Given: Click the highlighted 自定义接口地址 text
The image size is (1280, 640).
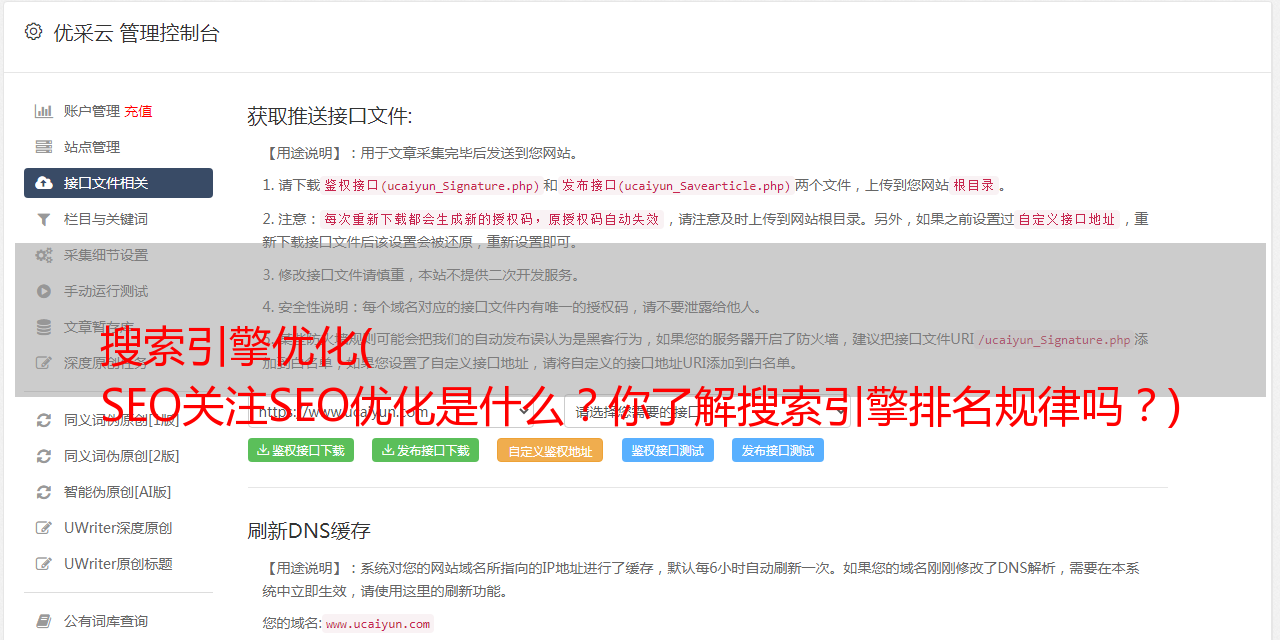Looking at the screenshot, I should [x=1066, y=219].
